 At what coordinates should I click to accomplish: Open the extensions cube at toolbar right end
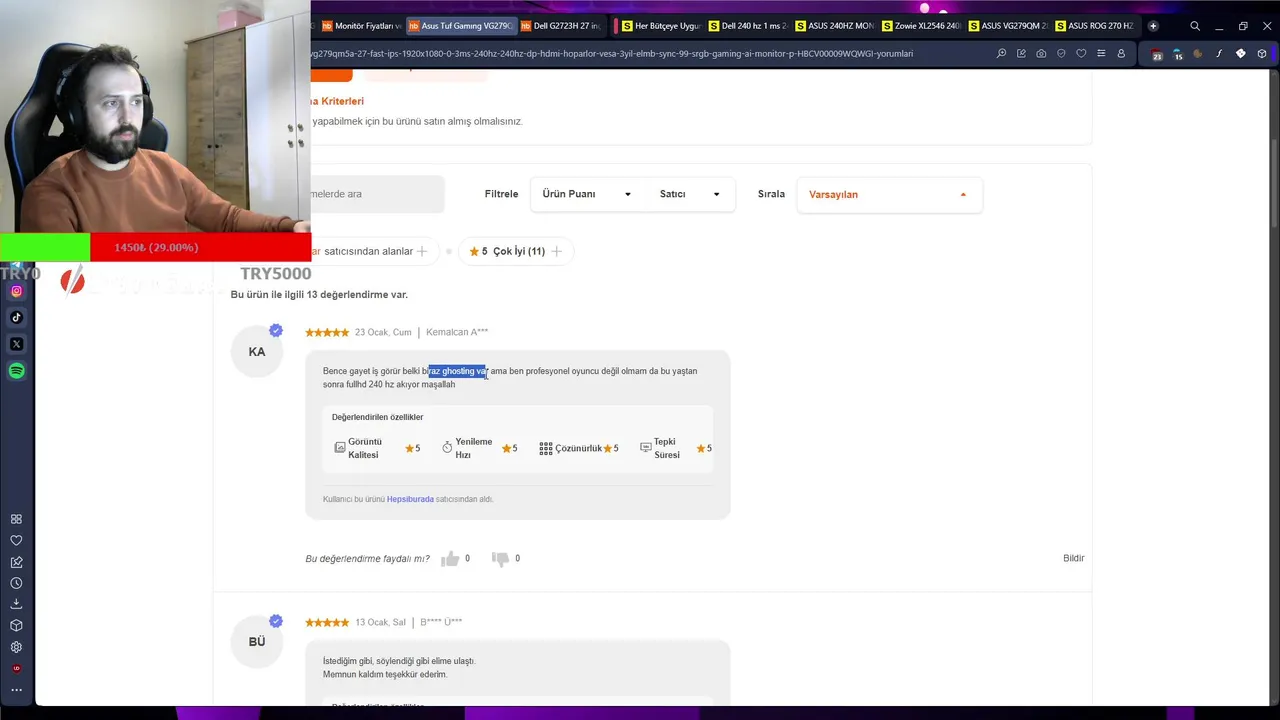1262,54
